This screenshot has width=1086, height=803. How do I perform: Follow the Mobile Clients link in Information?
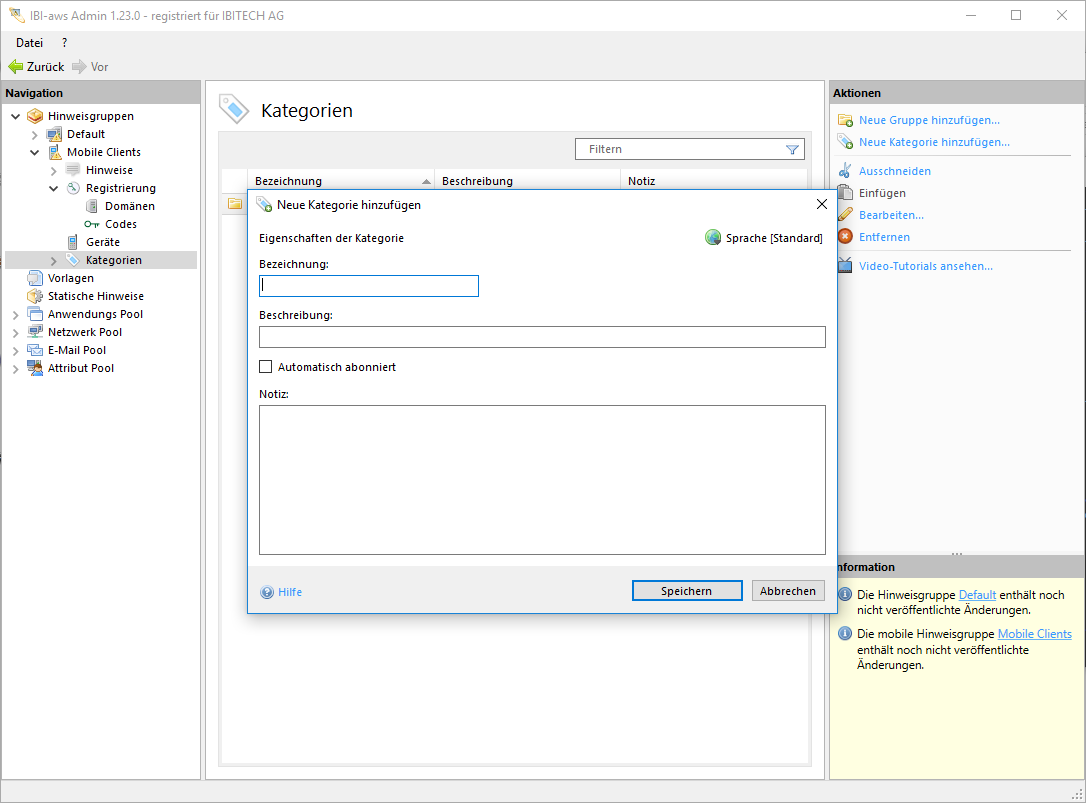1034,634
